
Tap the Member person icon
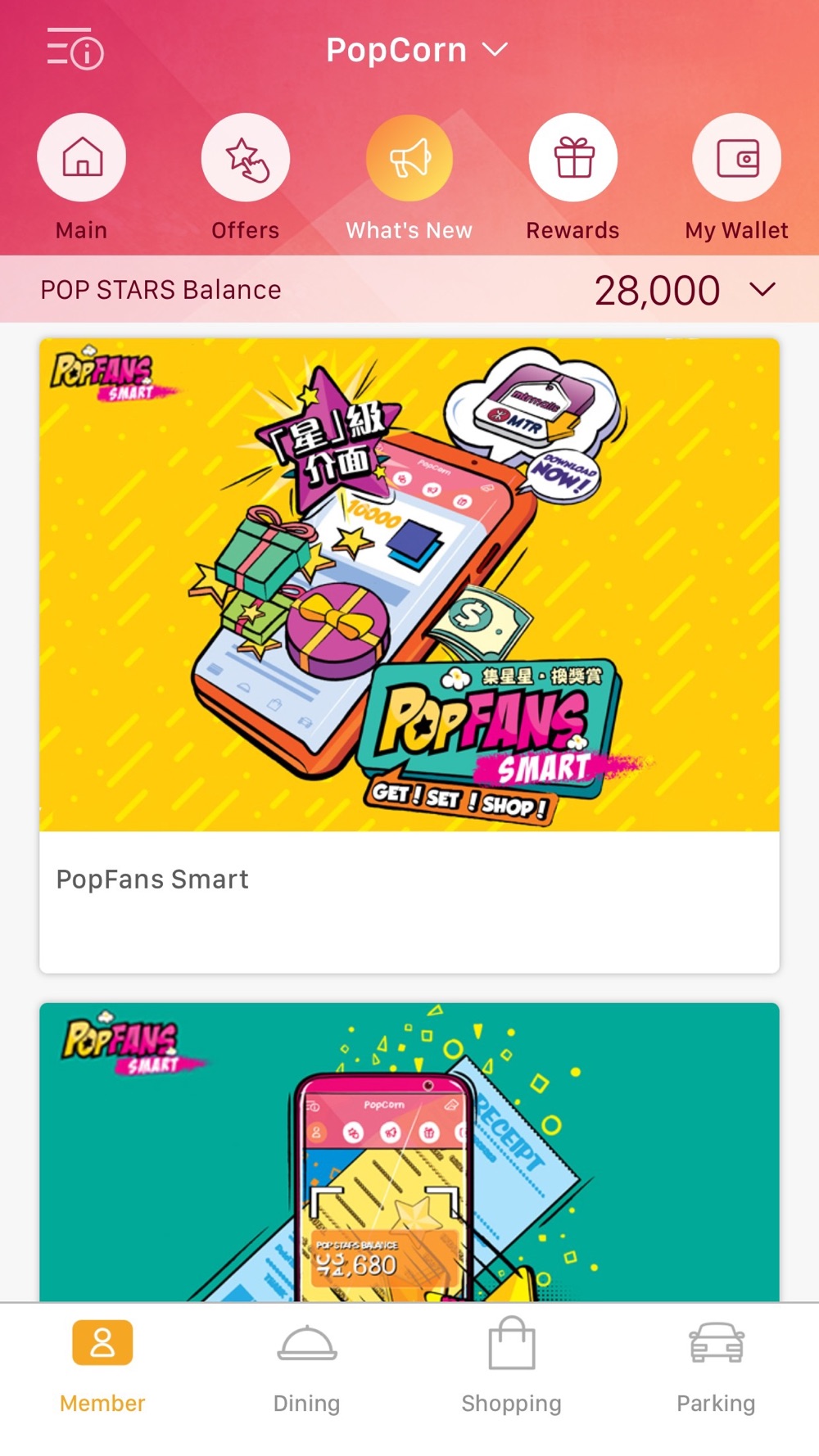coord(102,1343)
